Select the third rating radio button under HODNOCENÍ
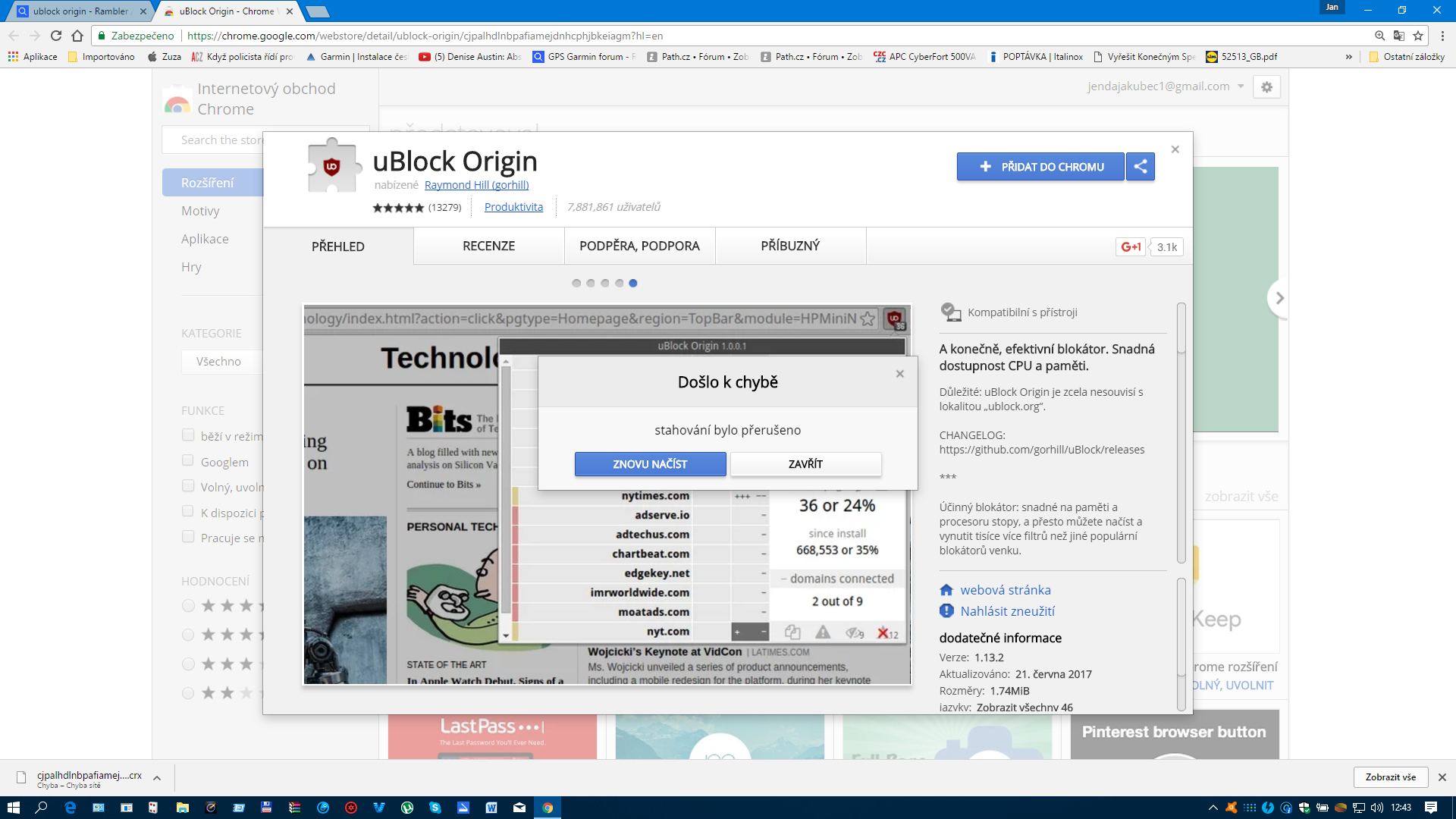This screenshot has width=1456, height=819. click(x=189, y=664)
